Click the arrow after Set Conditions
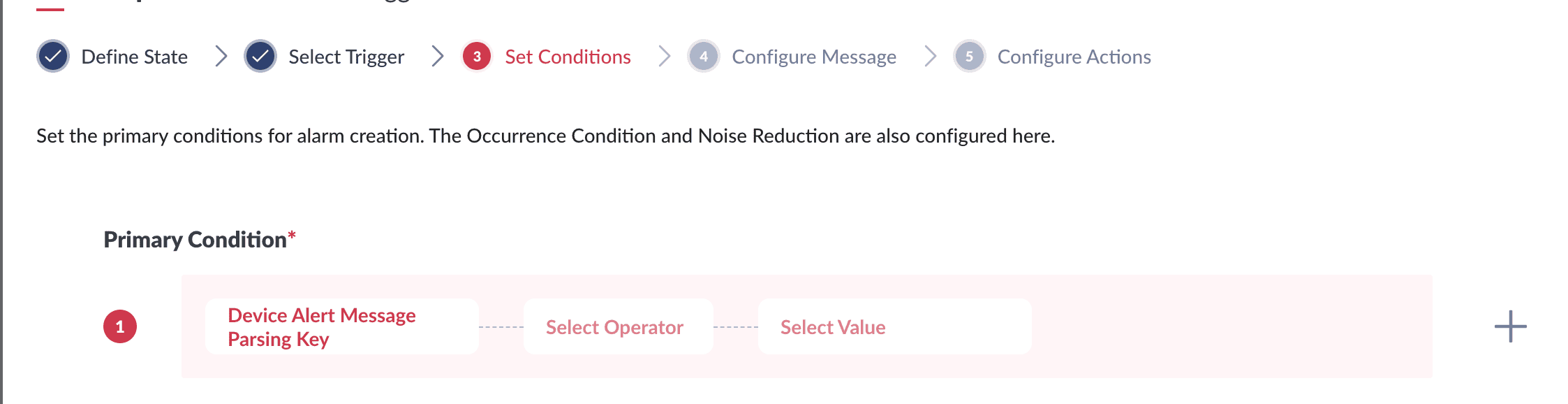The height and width of the screenshot is (404, 1568). tap(664, 57)
